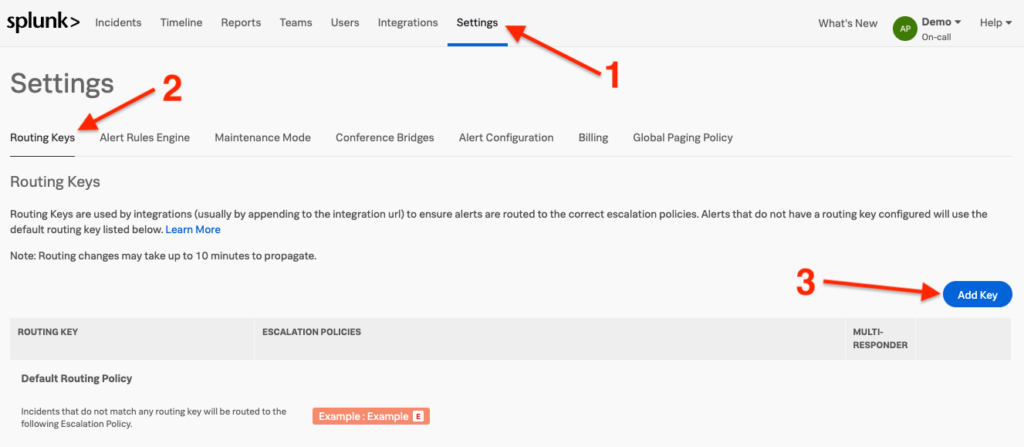Open the Global Paging Policy tab
Viewport: 1024px width, 447px height.
(683, 138)
